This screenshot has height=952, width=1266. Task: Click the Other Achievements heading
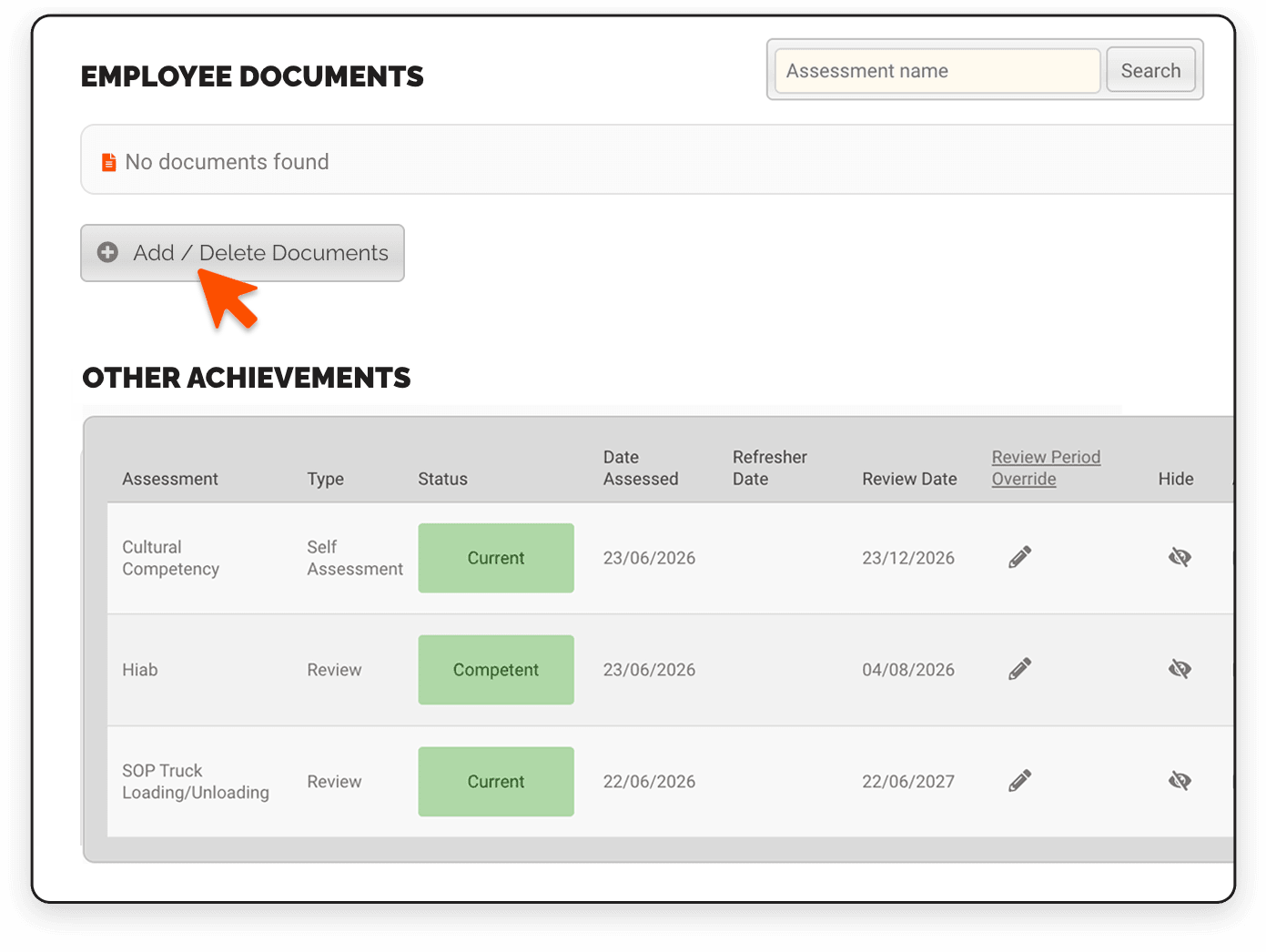click(x=247, y=378)
